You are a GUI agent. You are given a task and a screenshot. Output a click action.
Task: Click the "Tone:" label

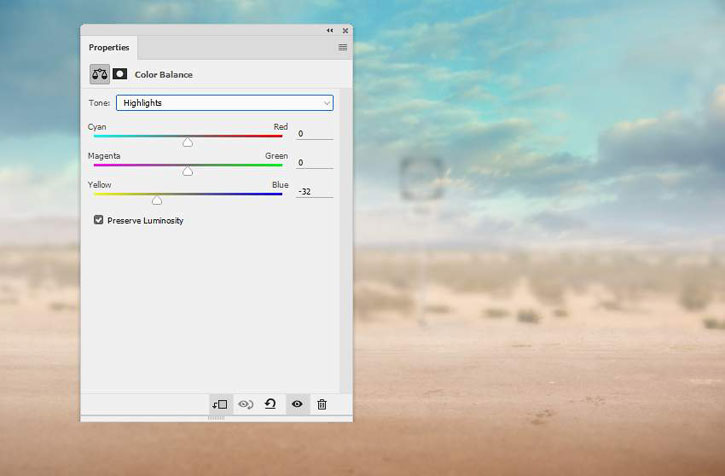[x=99, y=103]
